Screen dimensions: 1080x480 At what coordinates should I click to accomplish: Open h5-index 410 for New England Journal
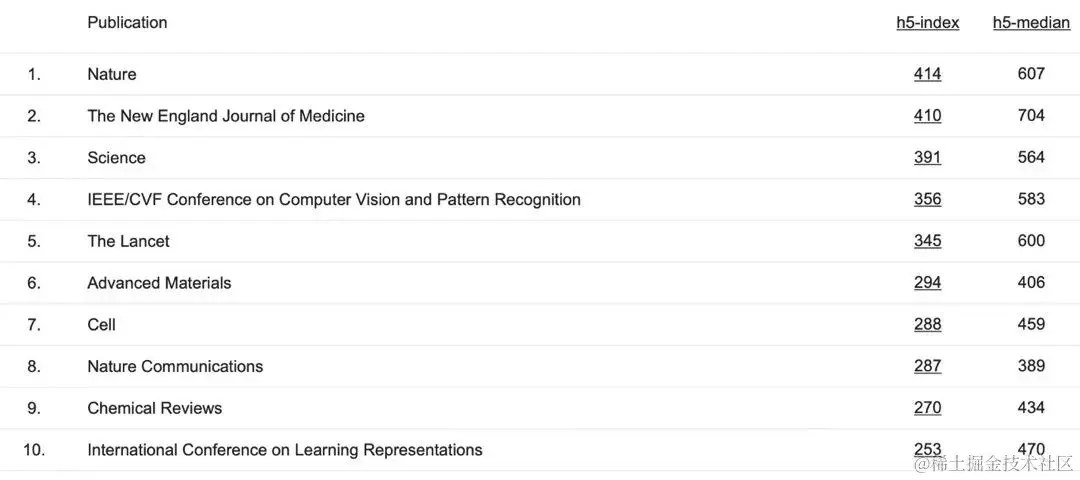(927, 116)
